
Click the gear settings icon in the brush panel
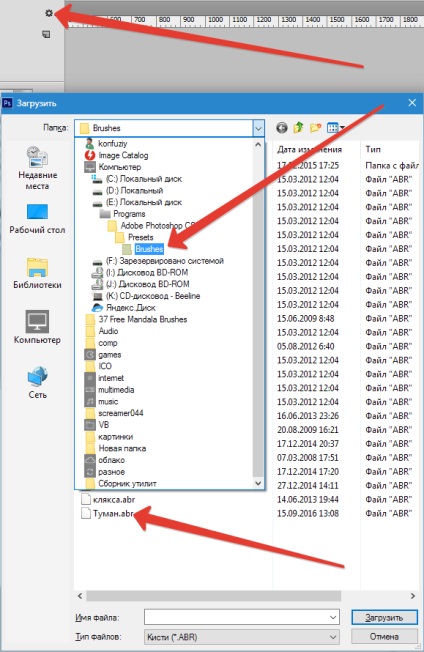[x=49, y=13]
